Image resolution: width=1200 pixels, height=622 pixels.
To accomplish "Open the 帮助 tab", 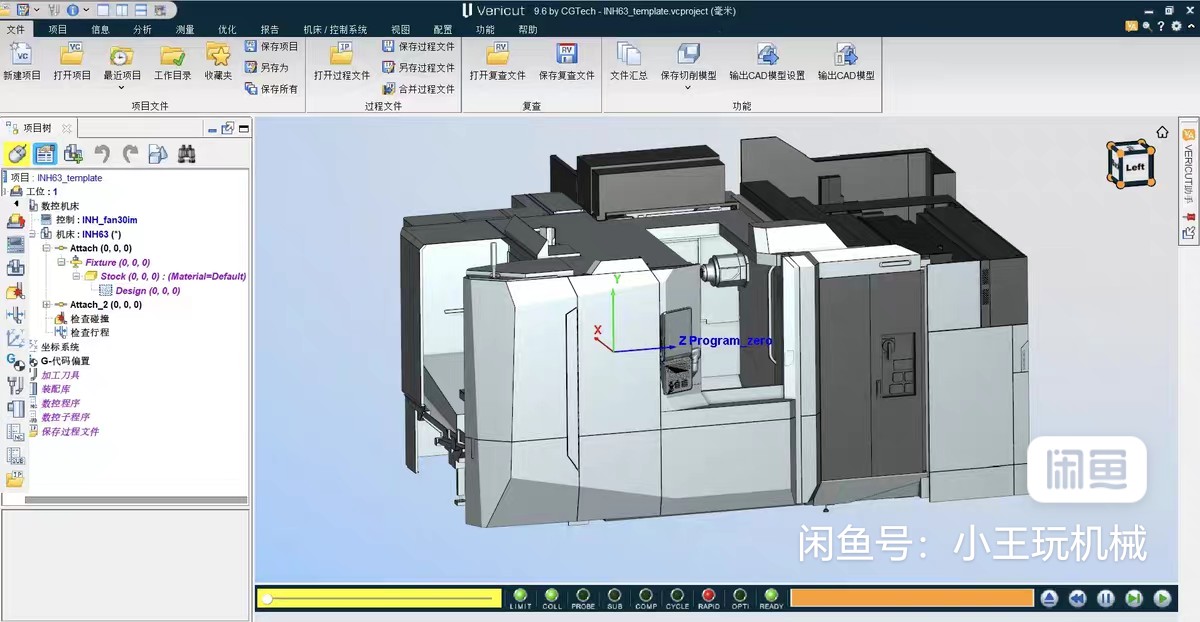I will coord(528,30).
